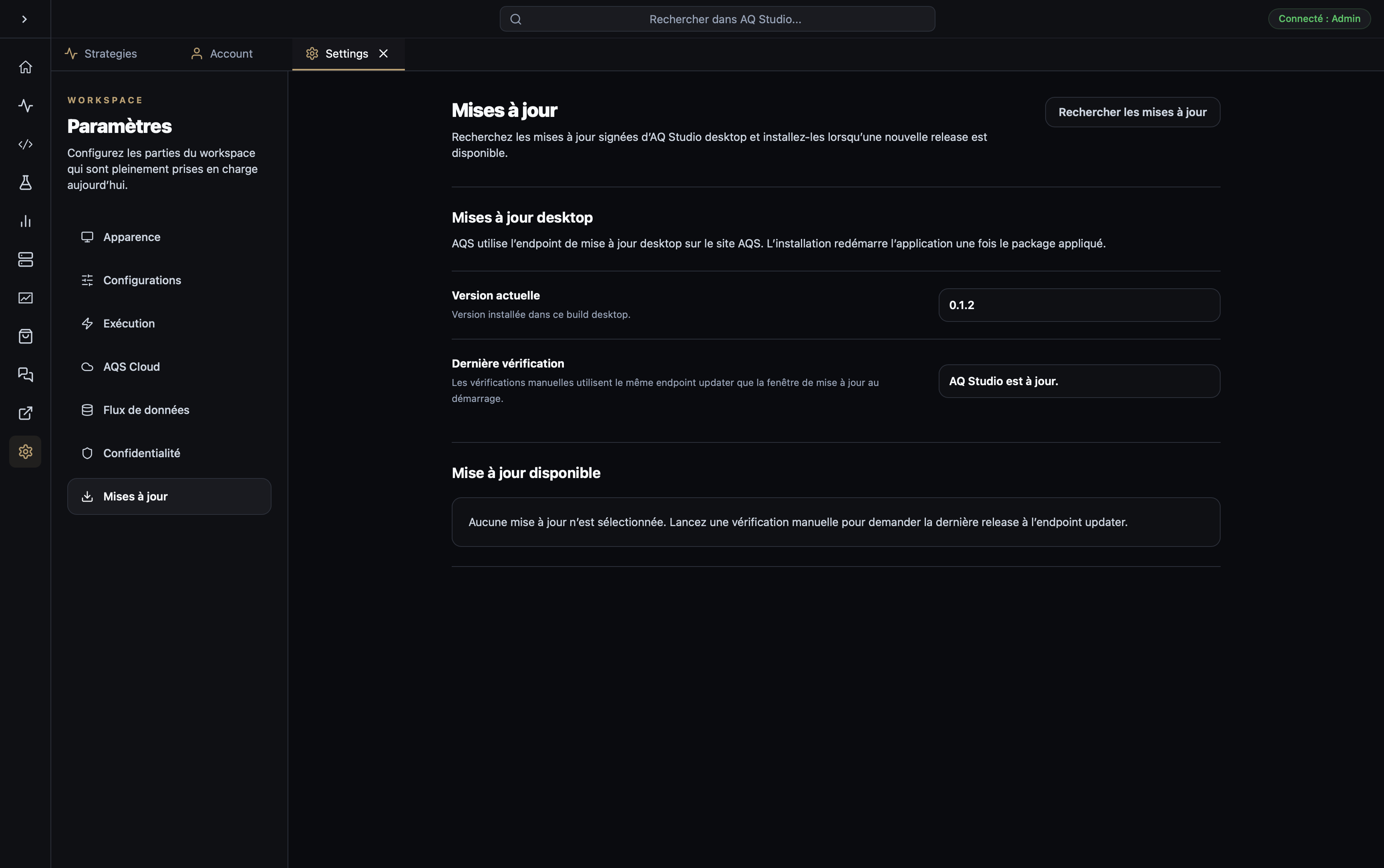Expand the left sidebar with the chevron
The image size is (1384, 868).
(24, 19)
